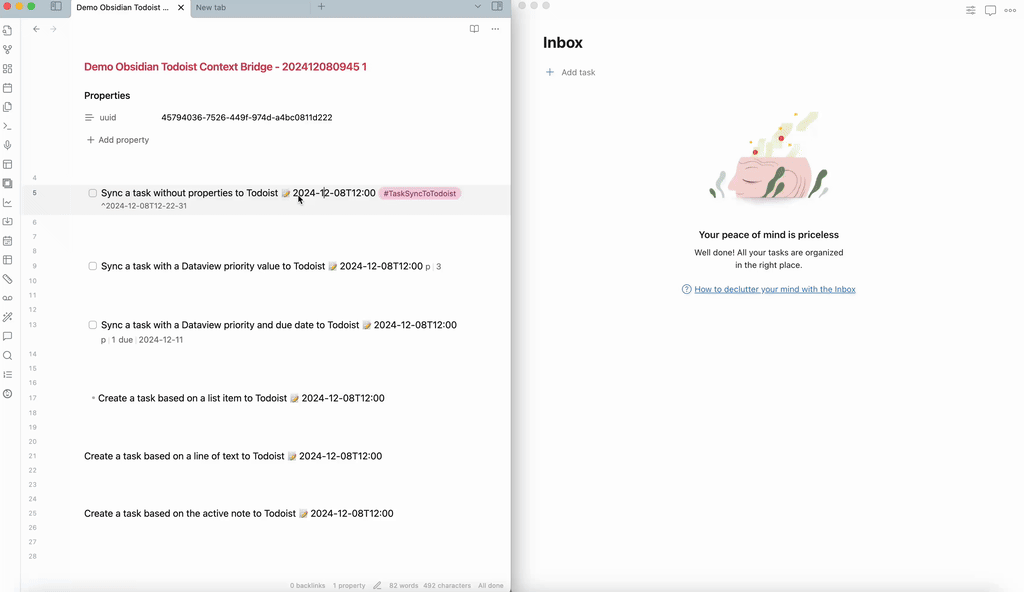Click the calendar-with-lines ribbon icon

click(8, 240)
